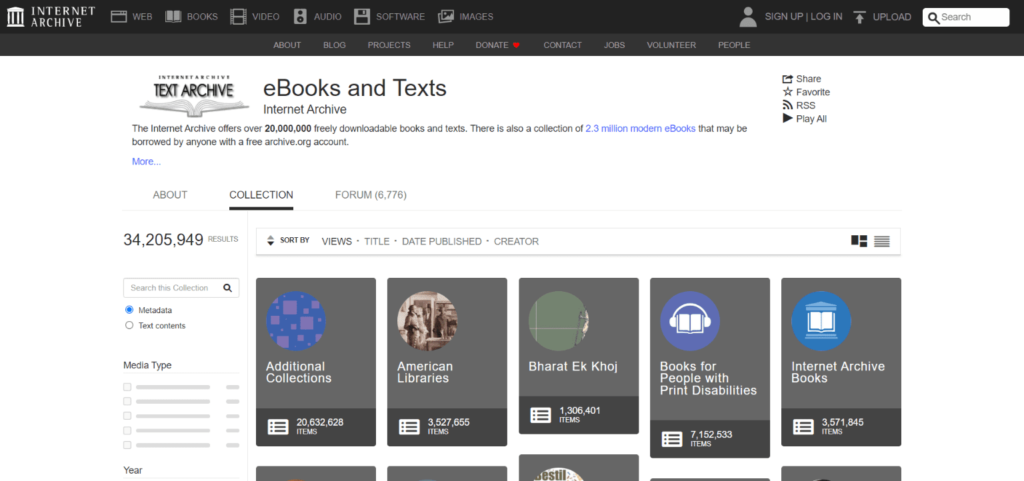Open the Donate menu item
Screen dimensions: 1024x481
[x=498, y=45]
